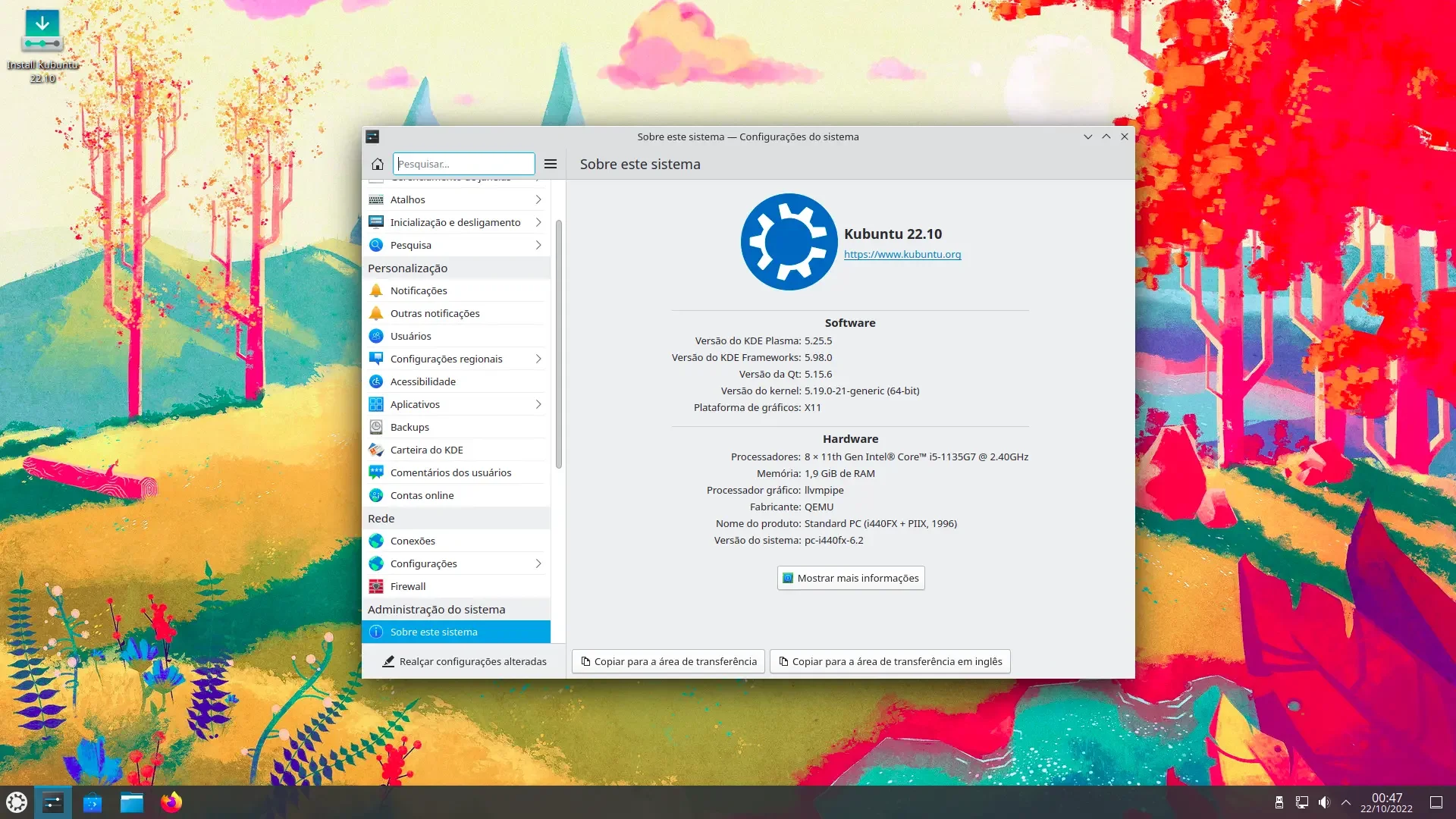Viewport: 1456px width, 819px height.
Task: Open the Conexões settings entry
Action: (x=457, y=541)
